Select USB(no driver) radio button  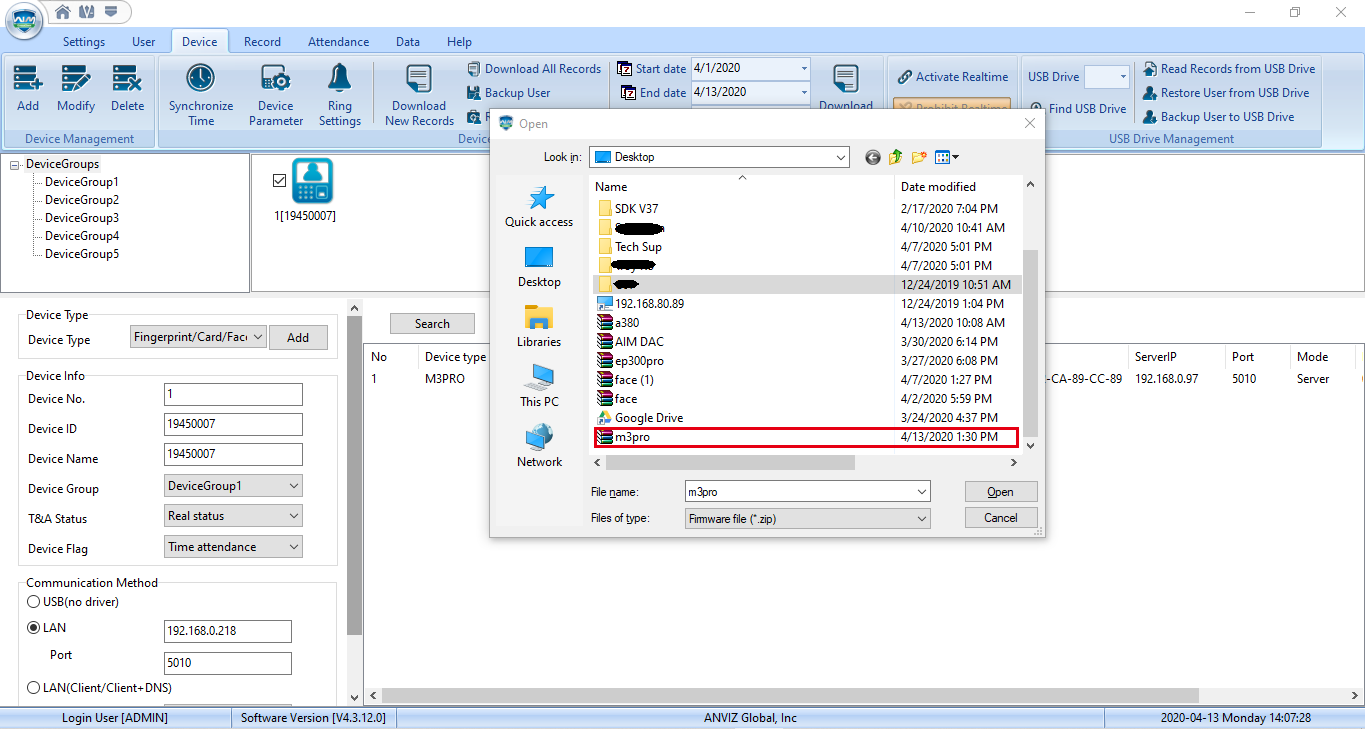(34, 602)
